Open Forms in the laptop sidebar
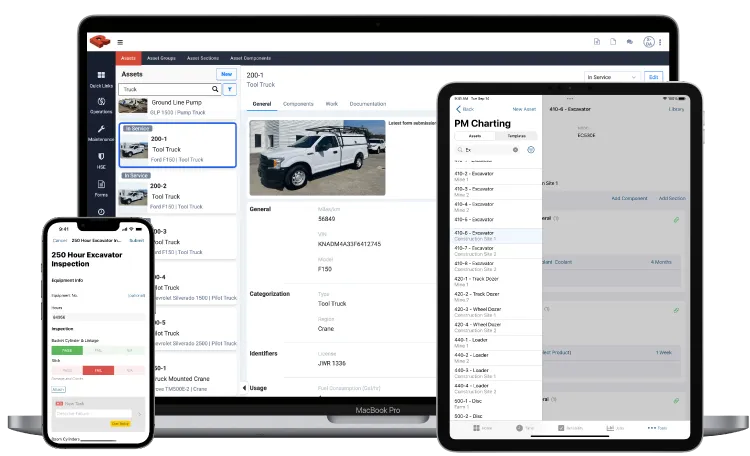750x456 pixels. pos(101,188)
